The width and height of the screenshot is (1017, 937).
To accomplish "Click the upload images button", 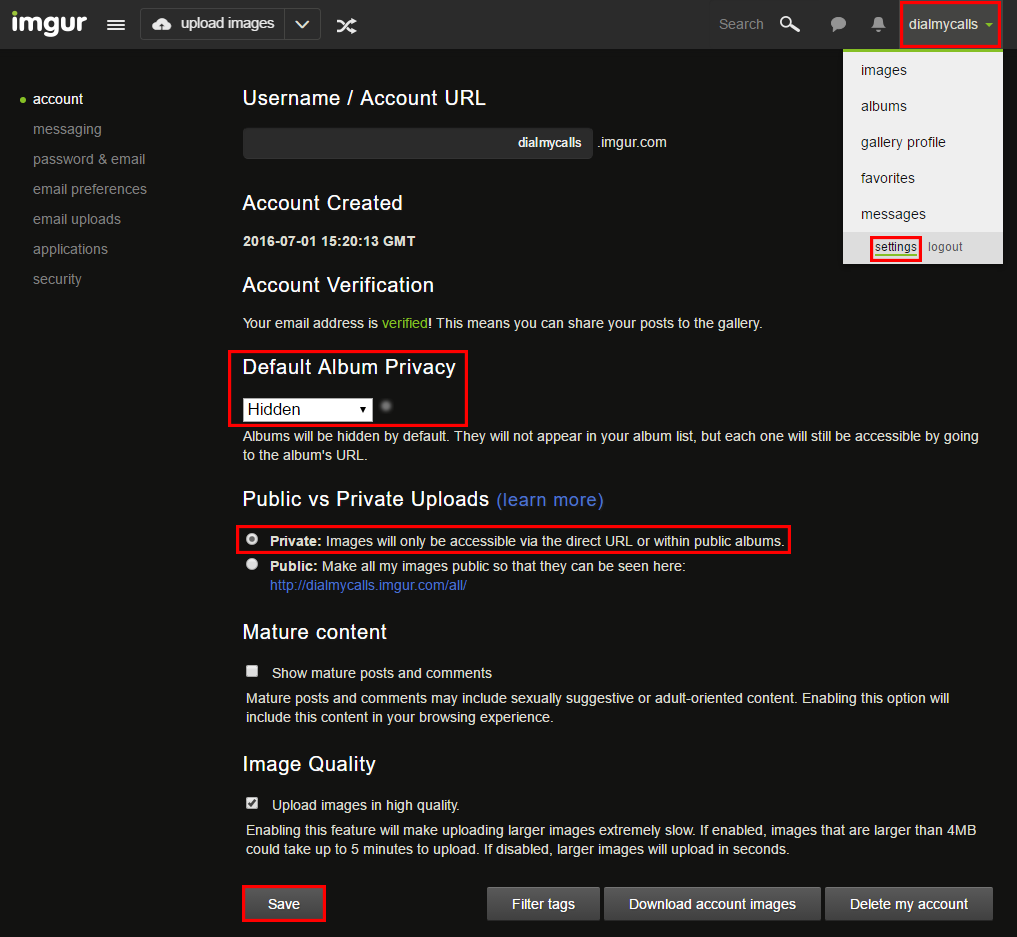I will coord(213,24).
